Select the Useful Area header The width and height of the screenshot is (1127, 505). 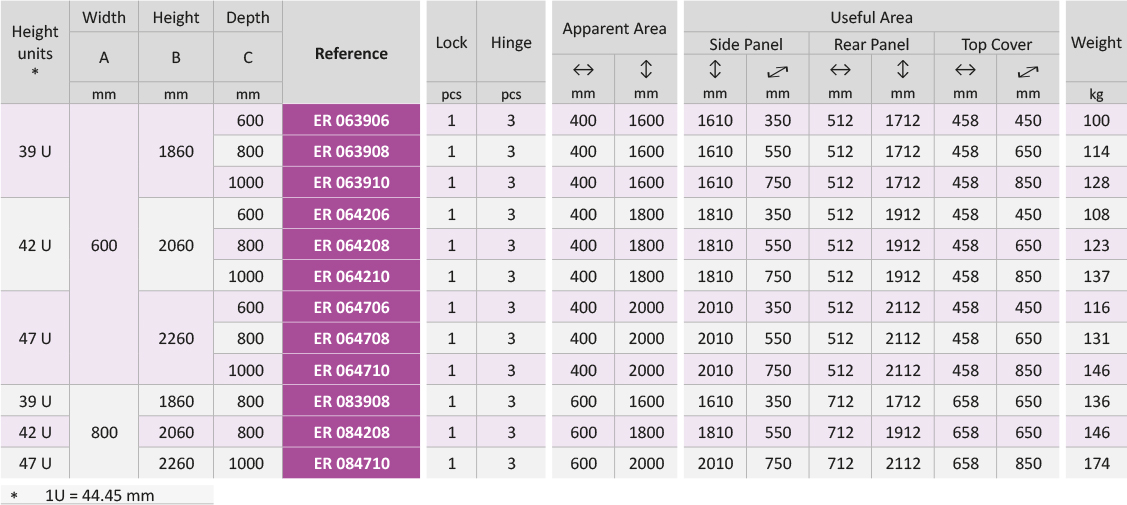click(871, 17)
